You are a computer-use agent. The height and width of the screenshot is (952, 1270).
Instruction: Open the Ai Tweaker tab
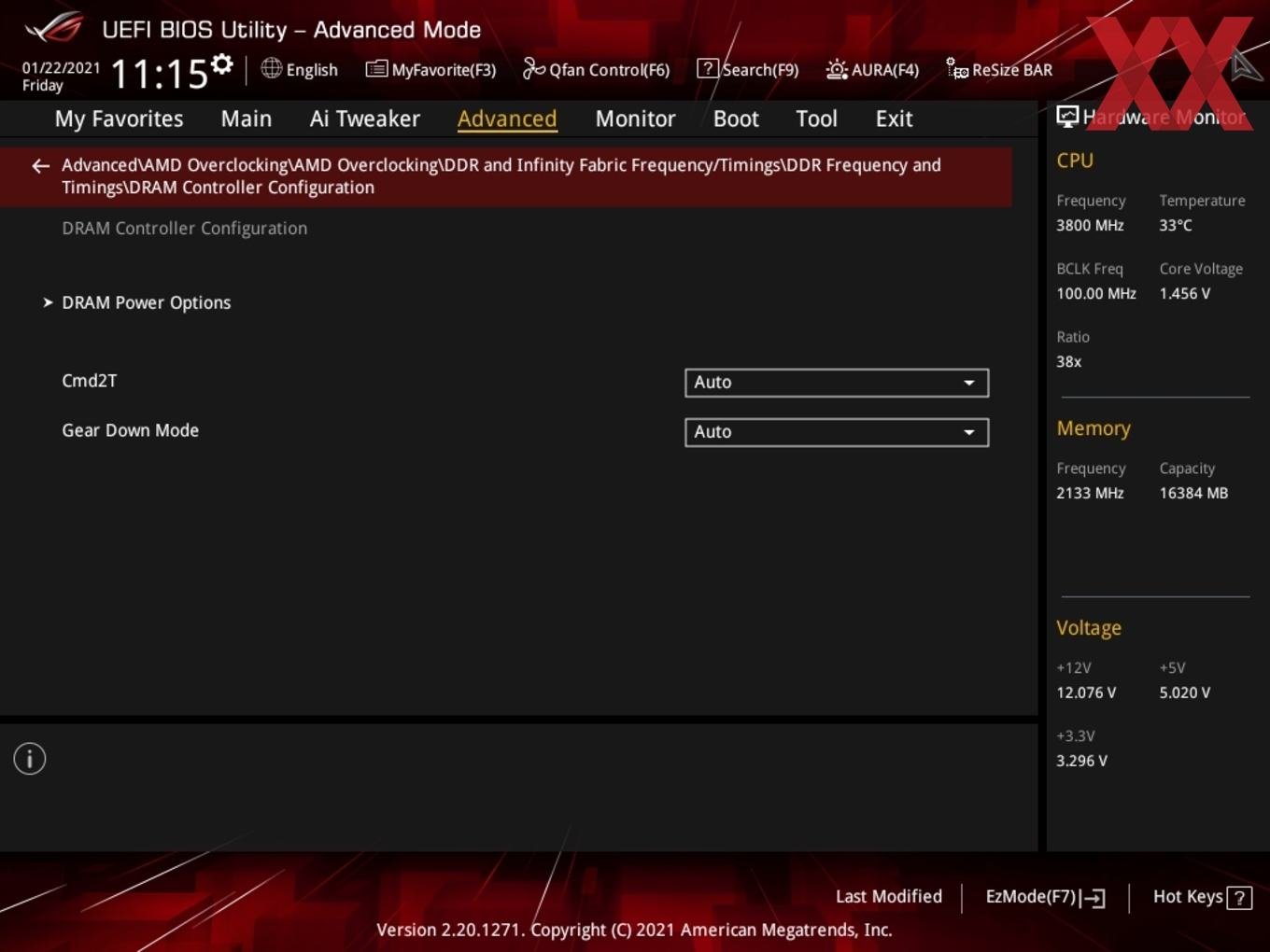[365, 119]
